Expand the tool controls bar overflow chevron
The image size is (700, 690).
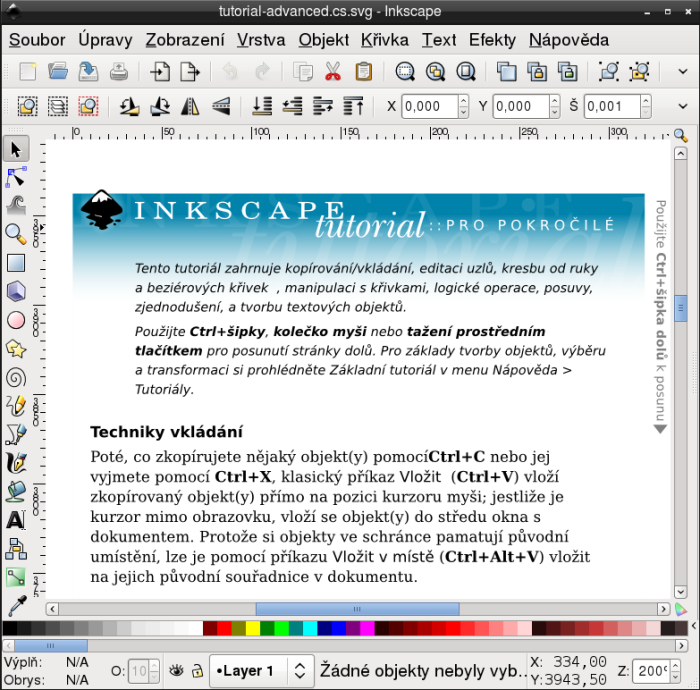[x=683, y=106]
